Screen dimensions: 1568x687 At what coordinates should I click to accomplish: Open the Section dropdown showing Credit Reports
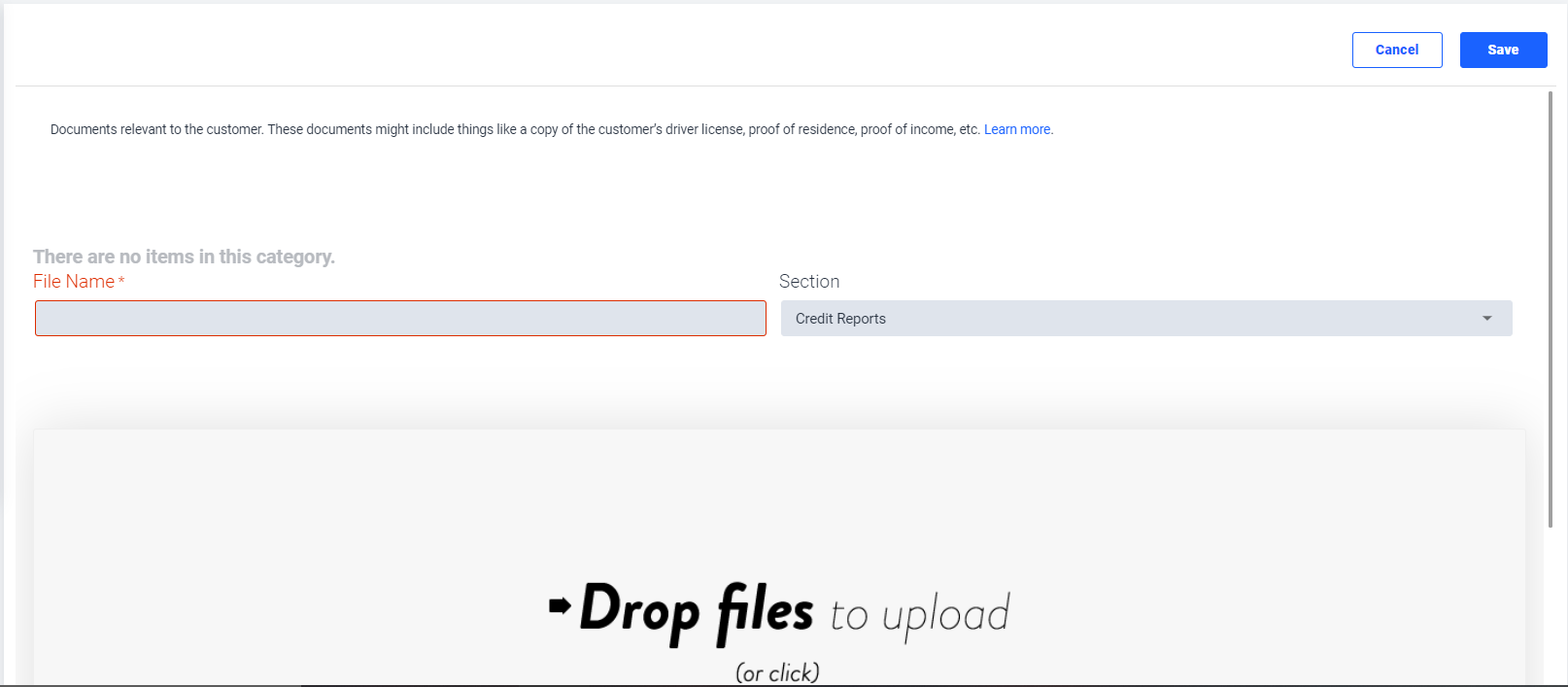tap(1146, 319)
